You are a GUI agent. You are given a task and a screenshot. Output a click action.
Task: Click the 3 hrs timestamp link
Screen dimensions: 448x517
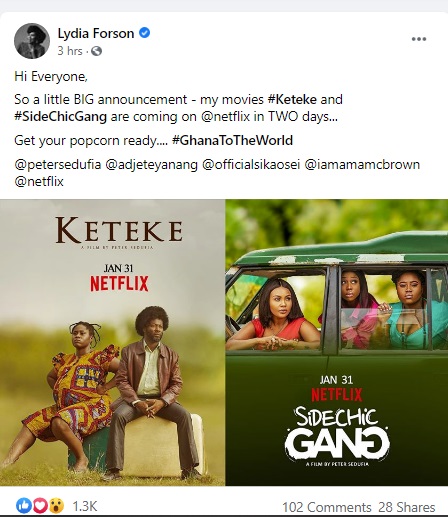[x=70, y=51]
